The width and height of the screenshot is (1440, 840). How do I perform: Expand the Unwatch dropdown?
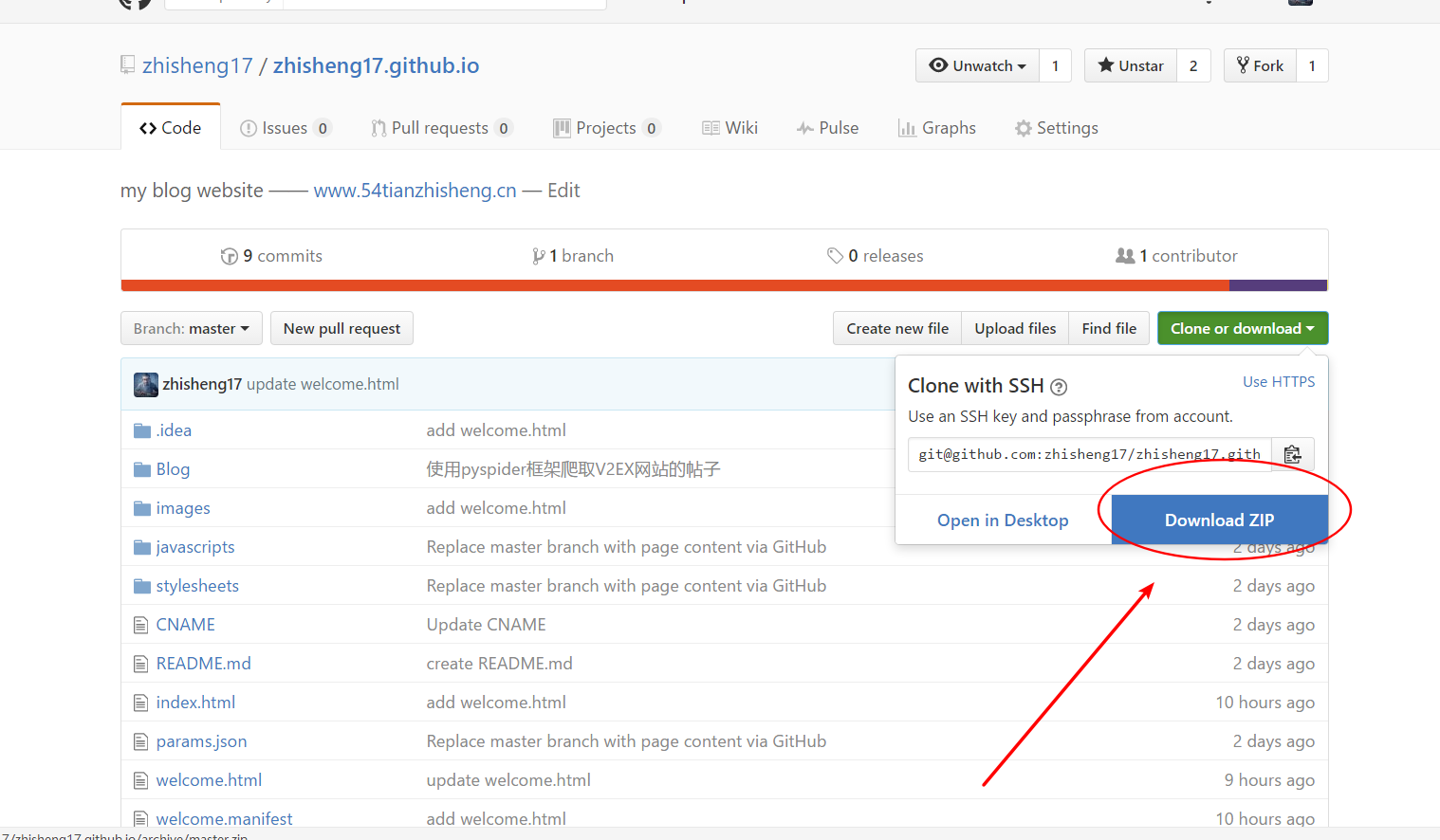click(x=978, y=65)
